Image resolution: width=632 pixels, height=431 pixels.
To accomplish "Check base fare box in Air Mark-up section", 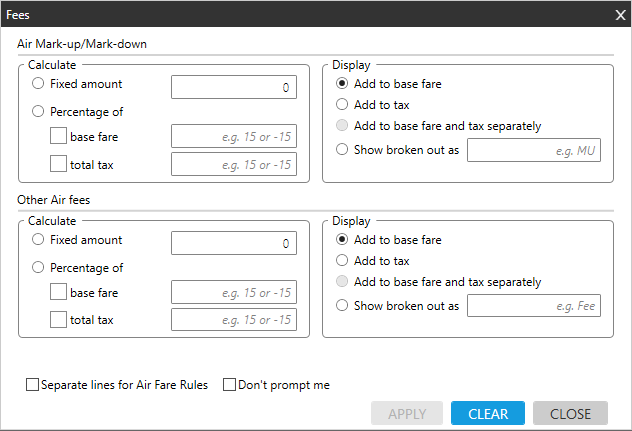I will [59, 136].
